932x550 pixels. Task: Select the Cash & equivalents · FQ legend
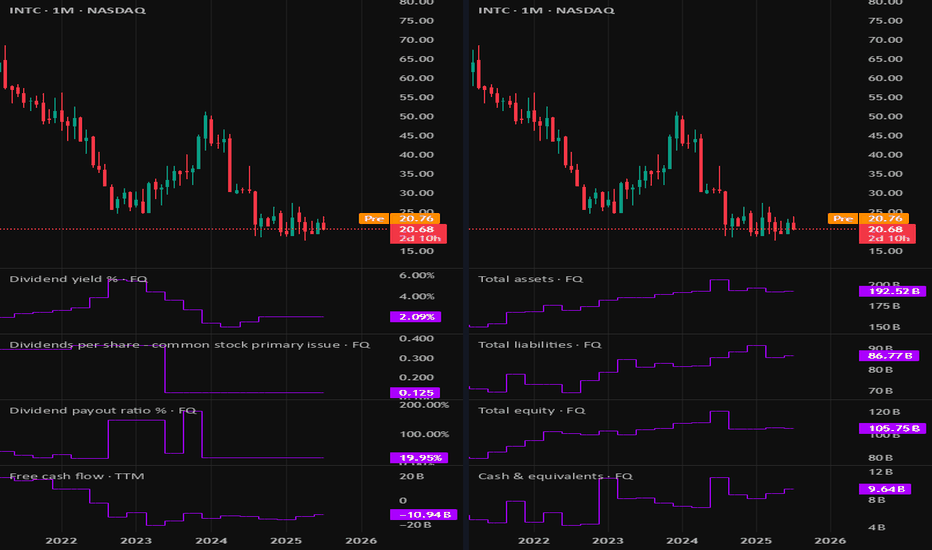556,476
